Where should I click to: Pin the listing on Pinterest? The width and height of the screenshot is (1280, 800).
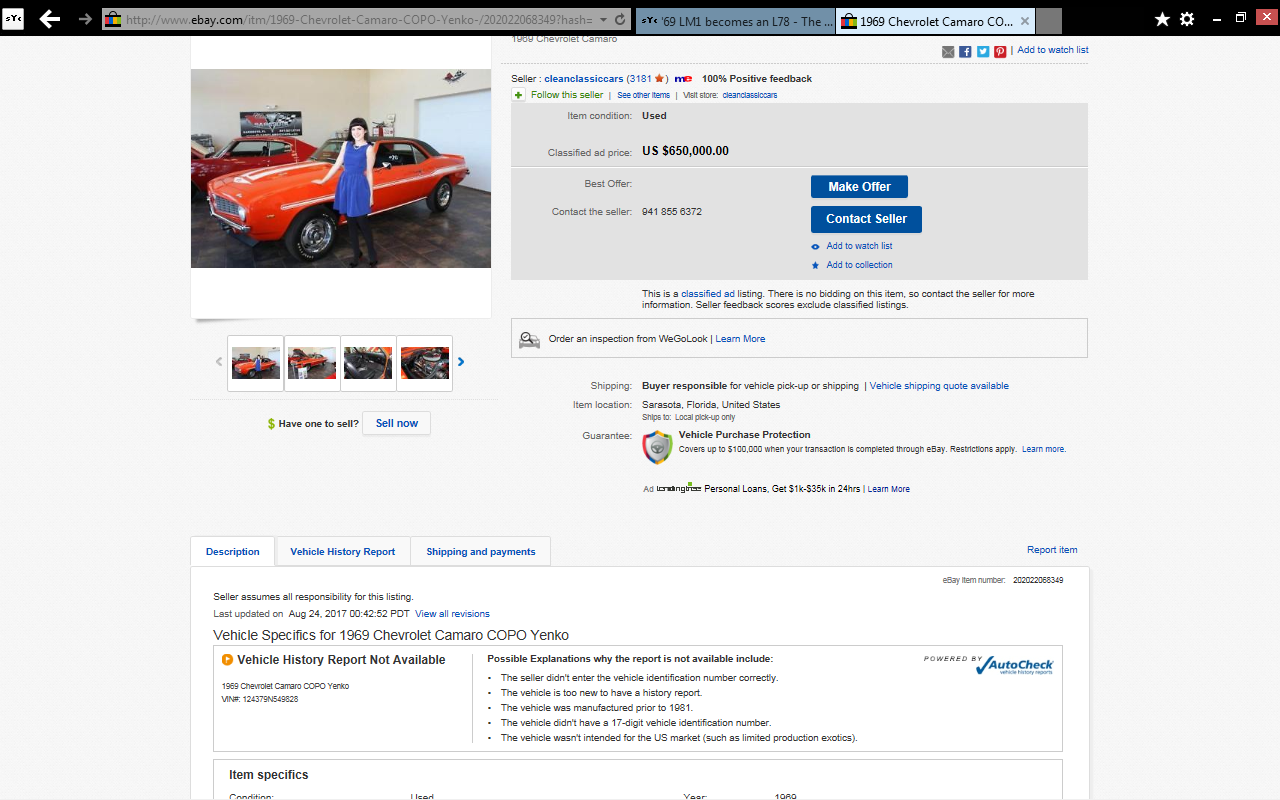[1000, 52]
